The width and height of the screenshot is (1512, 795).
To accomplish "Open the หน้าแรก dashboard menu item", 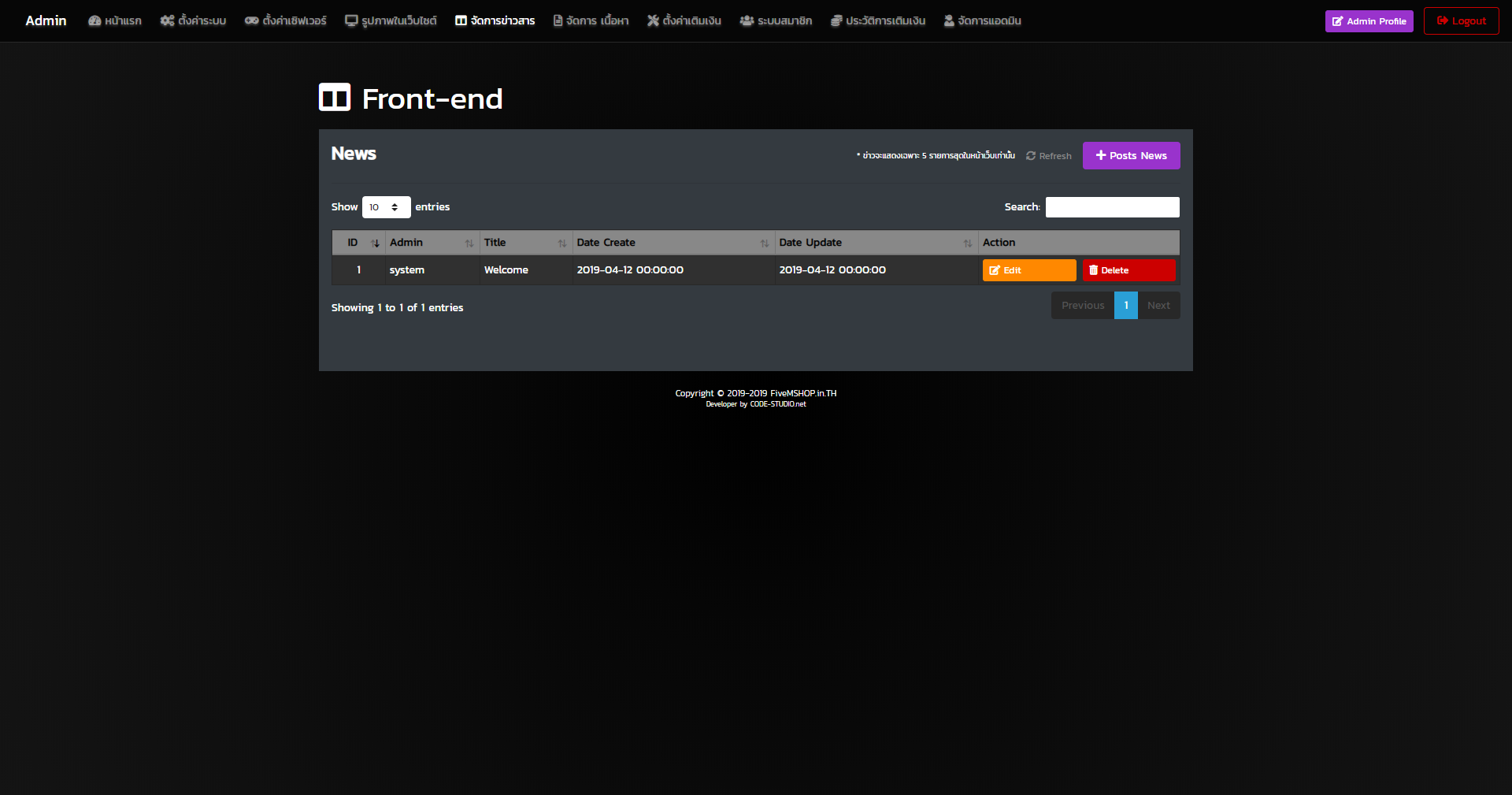I will pos(115,21).
